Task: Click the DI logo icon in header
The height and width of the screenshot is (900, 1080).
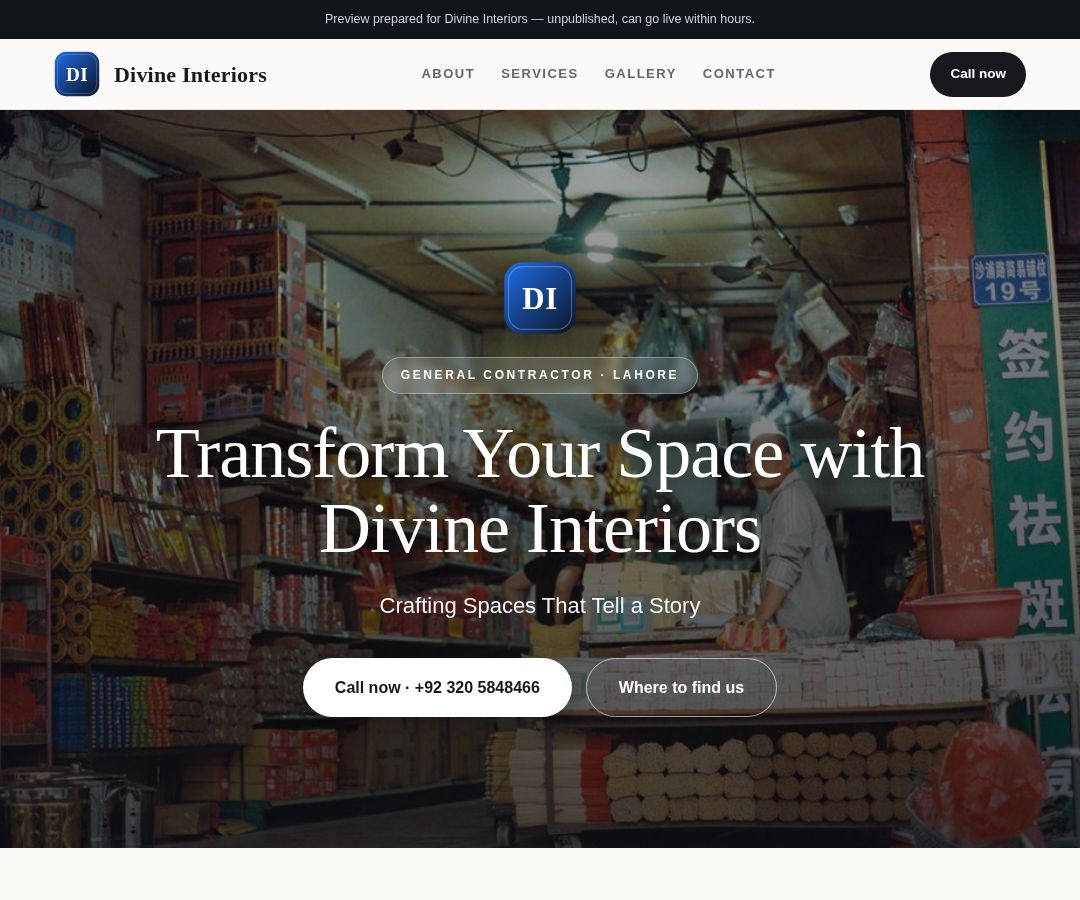Action: pyautogui.click(x=76, y=74)
